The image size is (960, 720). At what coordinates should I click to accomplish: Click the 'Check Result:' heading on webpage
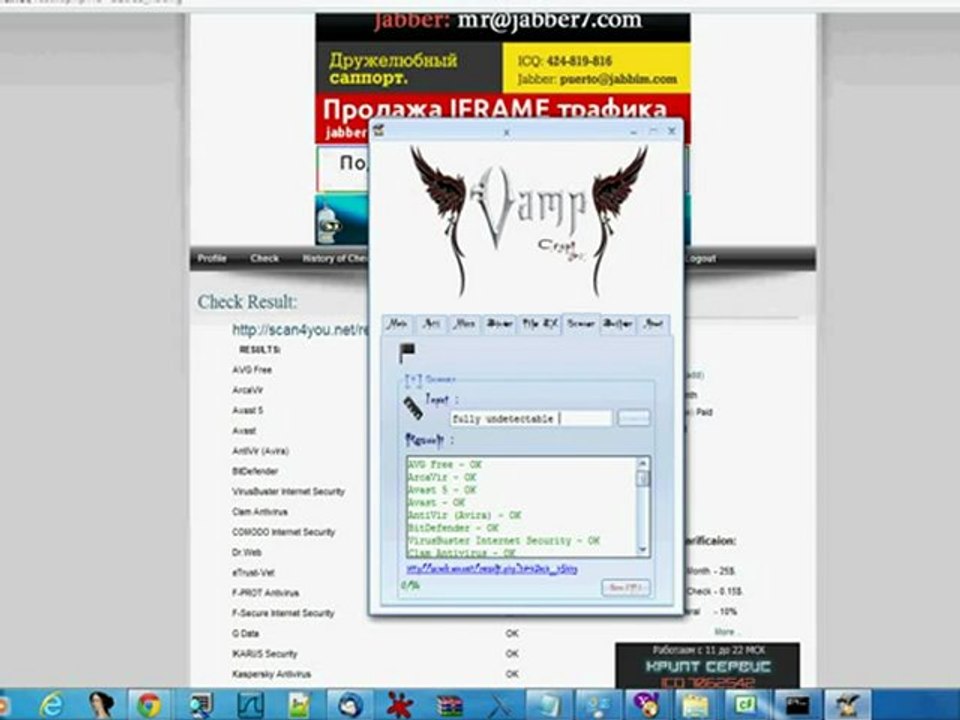coord(247,302)
